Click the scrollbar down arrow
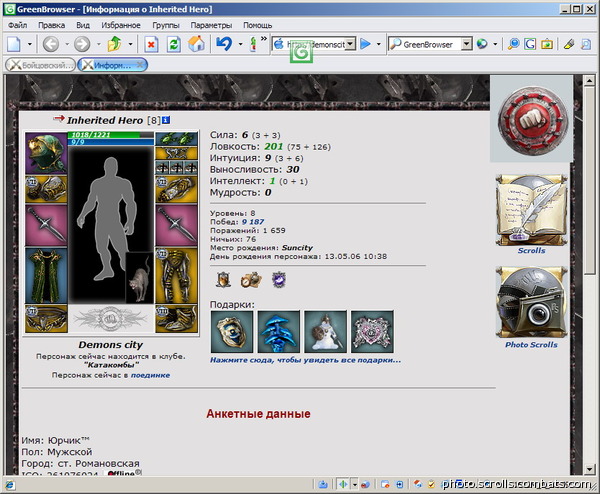 589,469
